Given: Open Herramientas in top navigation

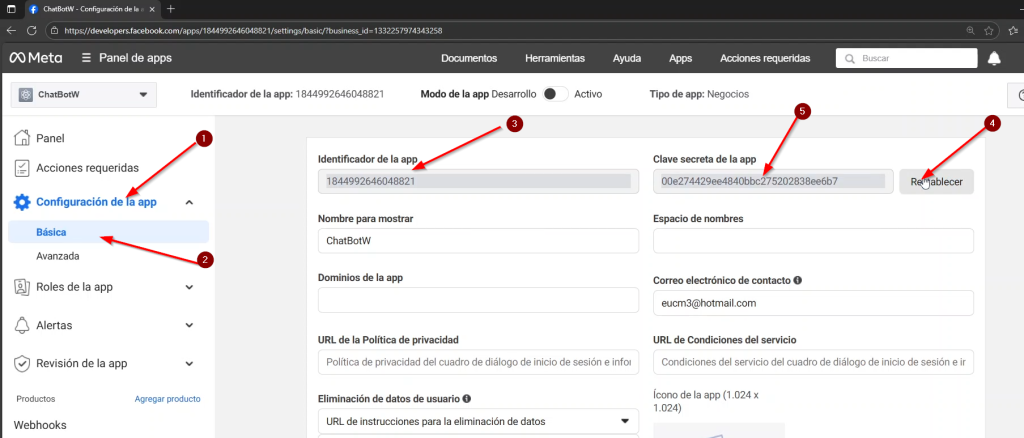Looking at the screenshot, I should click(554, 58).
